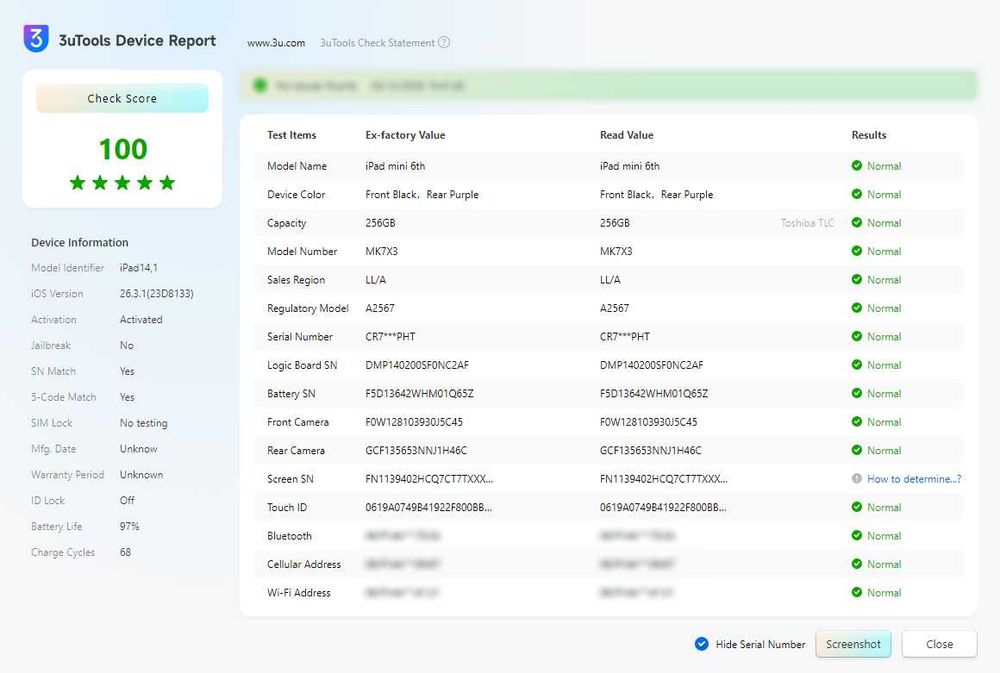
Task: Select the Model Identifier value iPad14,1
Action: (138, 268)
